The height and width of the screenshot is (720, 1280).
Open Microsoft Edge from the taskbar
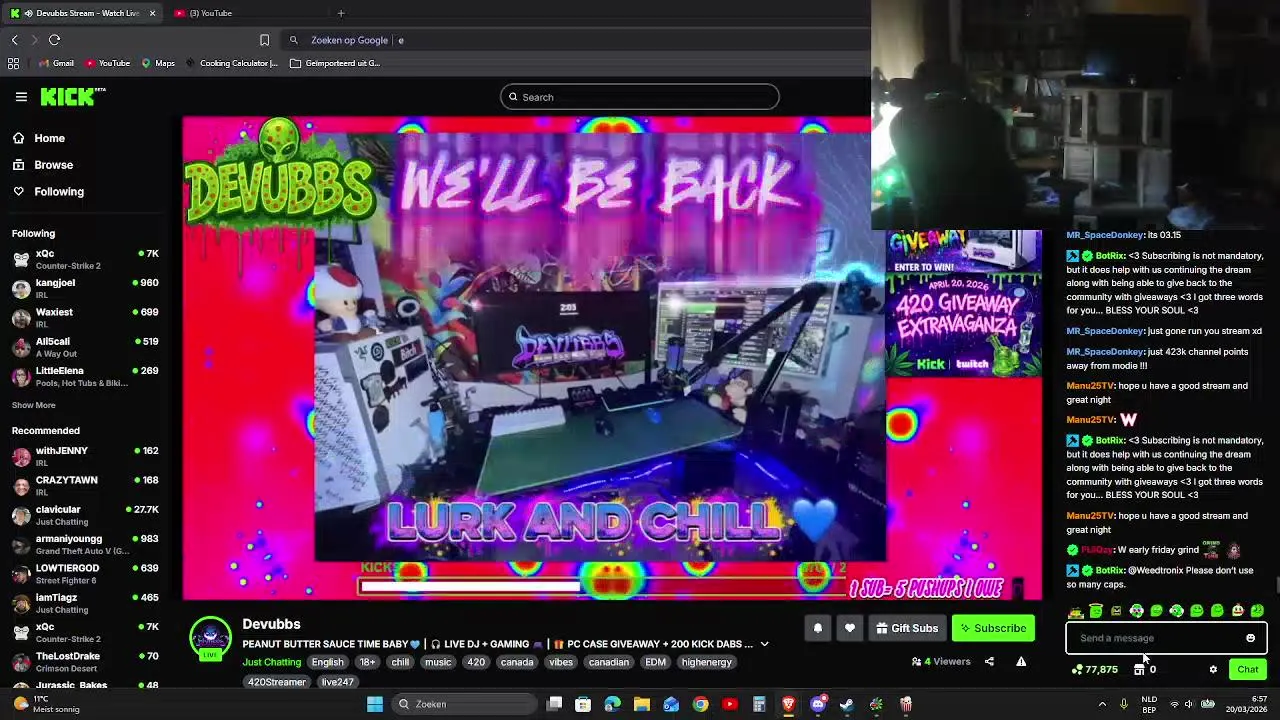(612, 704)
